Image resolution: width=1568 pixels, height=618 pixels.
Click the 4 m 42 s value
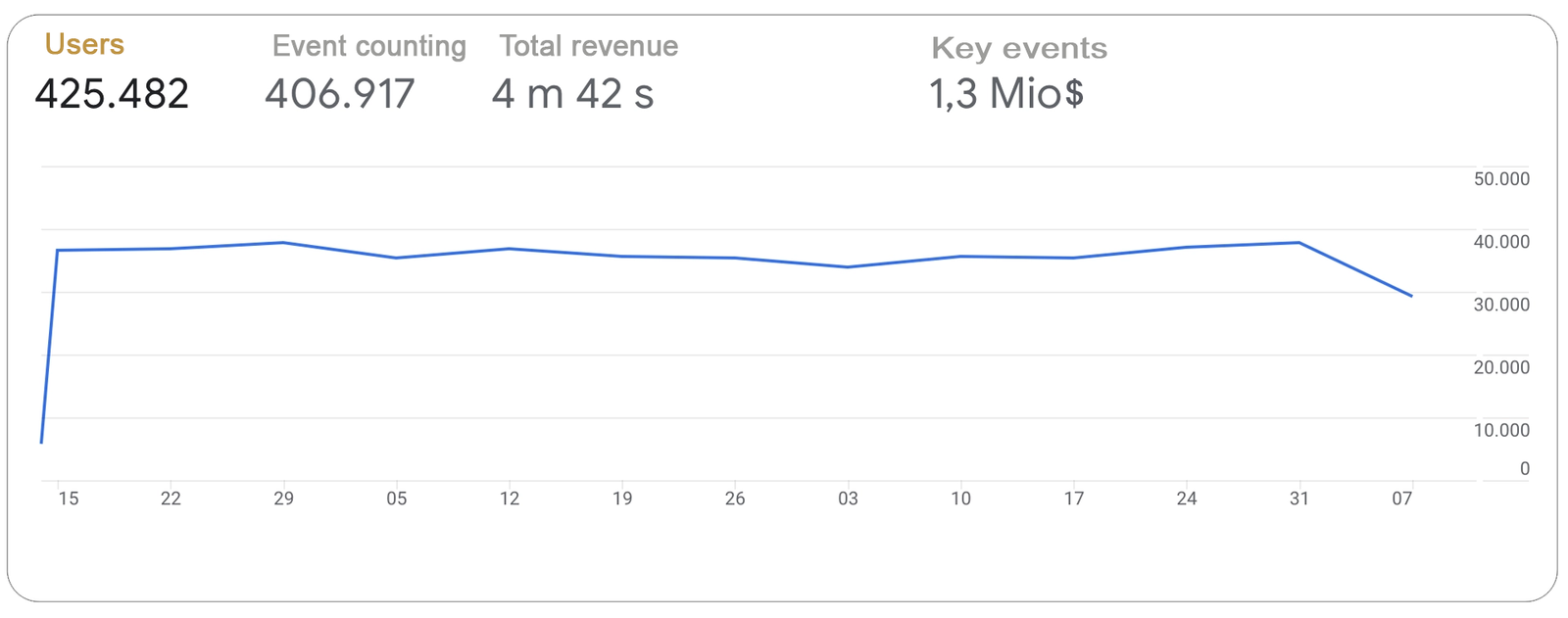pyautogui.click(x=572, y=94)
